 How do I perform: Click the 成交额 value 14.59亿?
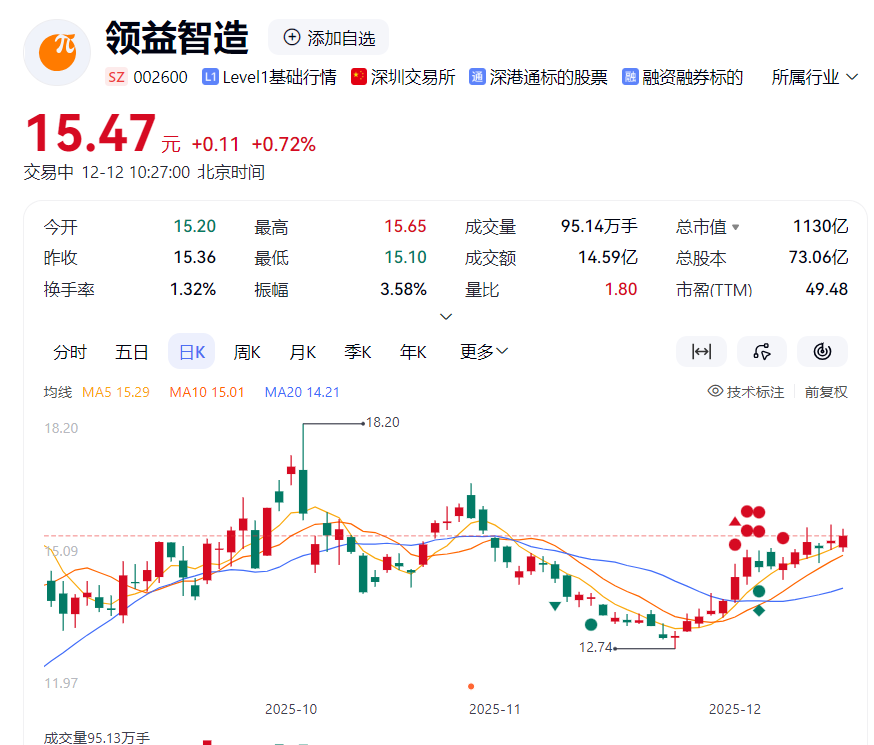click(x=608, y=257)
